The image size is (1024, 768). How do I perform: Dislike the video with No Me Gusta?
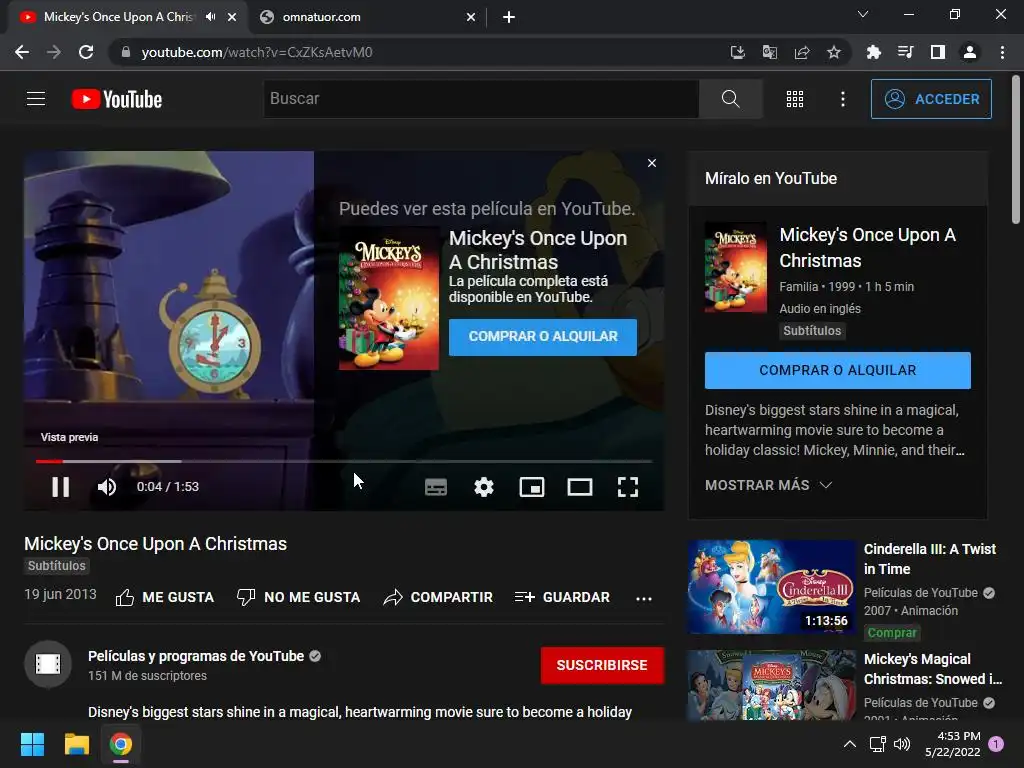pyautogui.click(x=298, y=598)
